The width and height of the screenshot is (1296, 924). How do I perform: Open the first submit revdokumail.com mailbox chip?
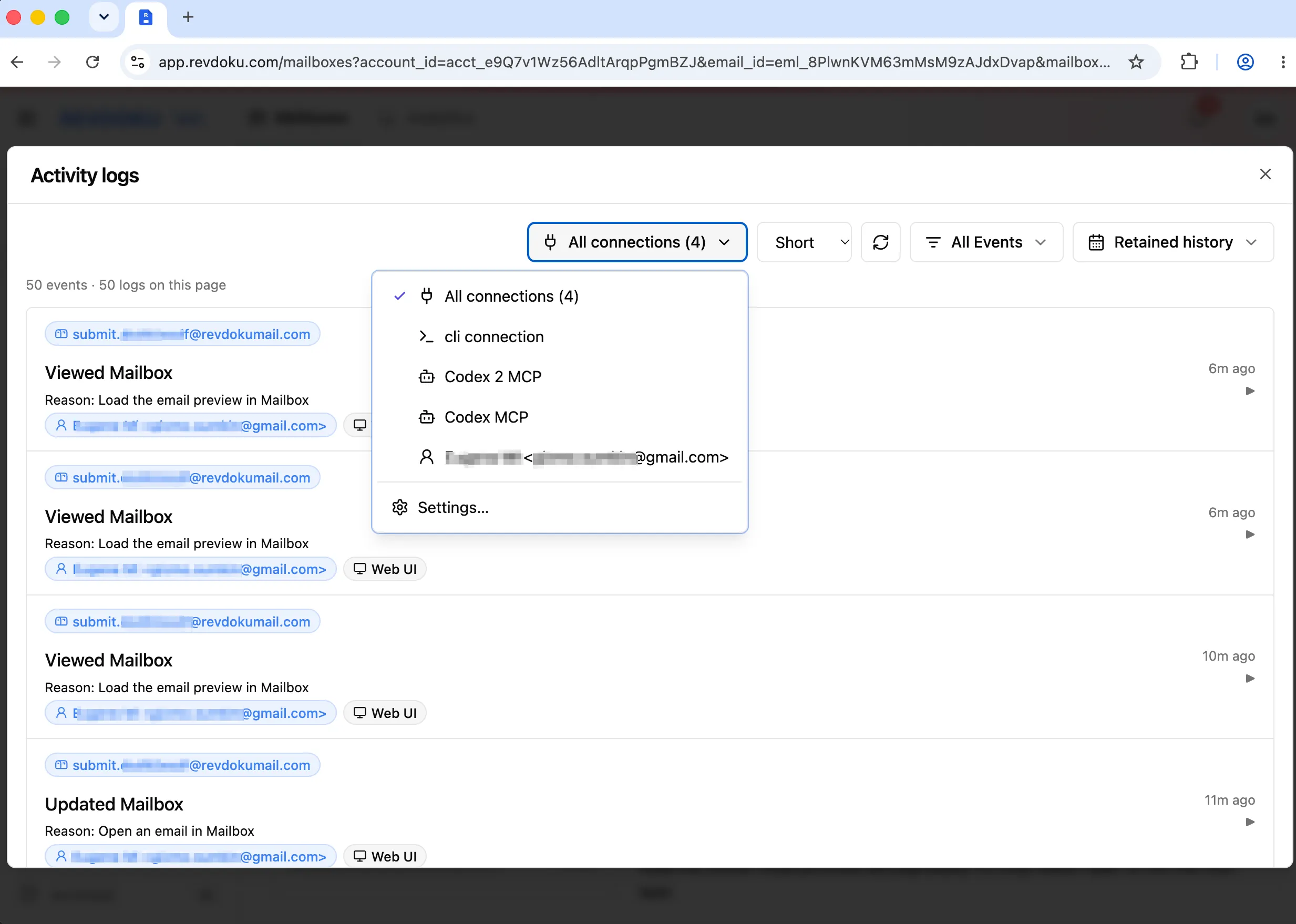pyautogui.click(x=182, y=334)
